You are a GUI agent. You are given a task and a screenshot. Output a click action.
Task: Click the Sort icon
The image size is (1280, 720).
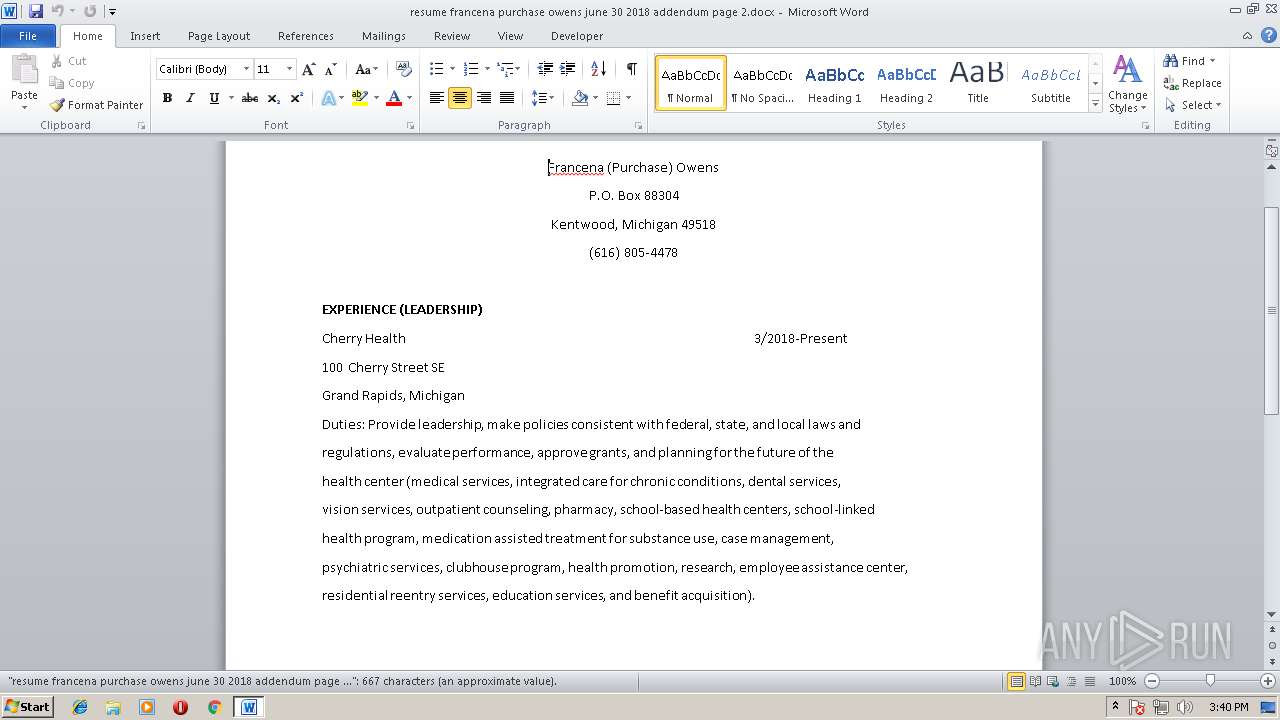(599, 69)
